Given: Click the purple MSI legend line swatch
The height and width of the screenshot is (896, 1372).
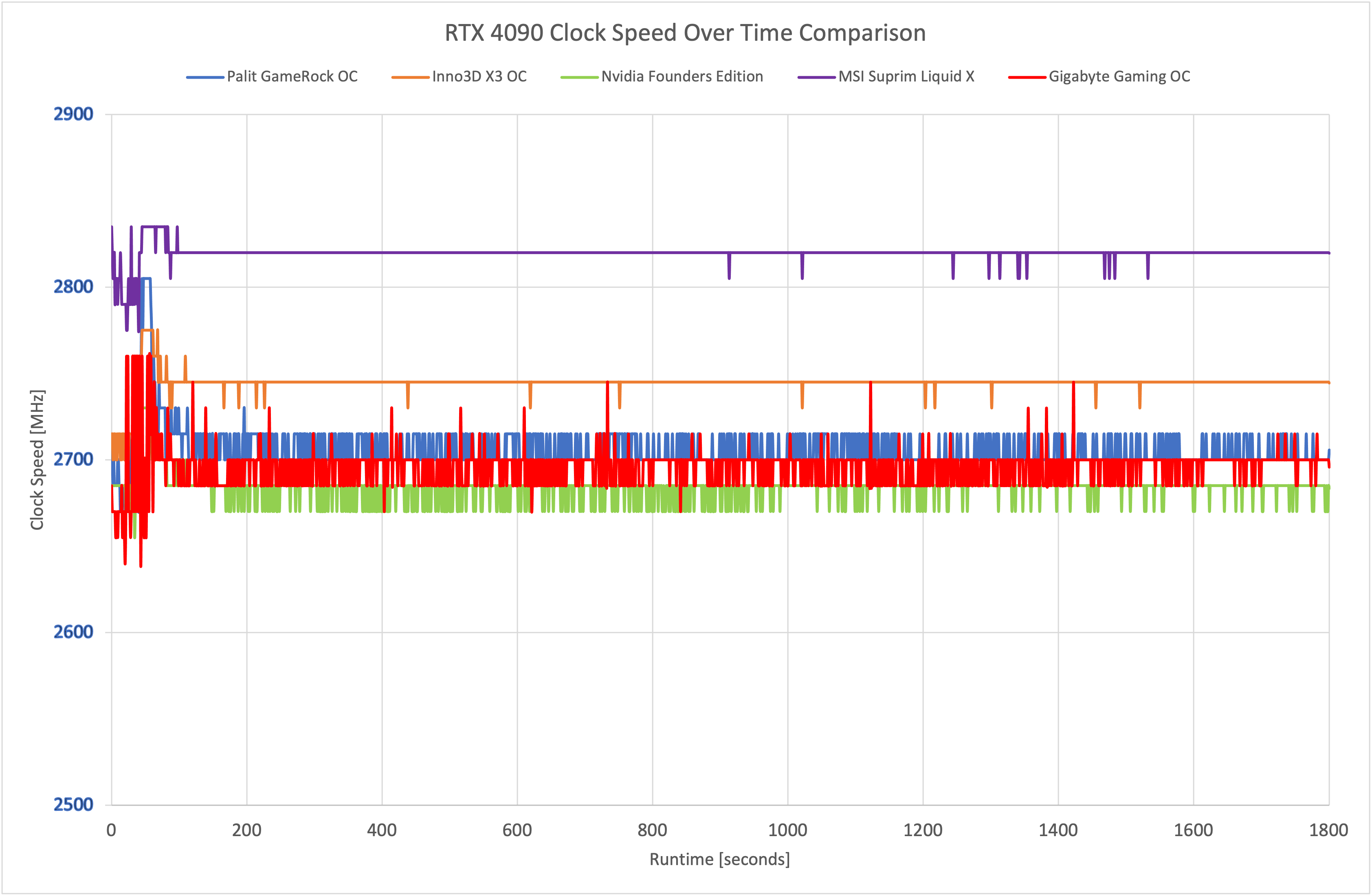Looking at the screenshot, I should [x=816, y=77].
